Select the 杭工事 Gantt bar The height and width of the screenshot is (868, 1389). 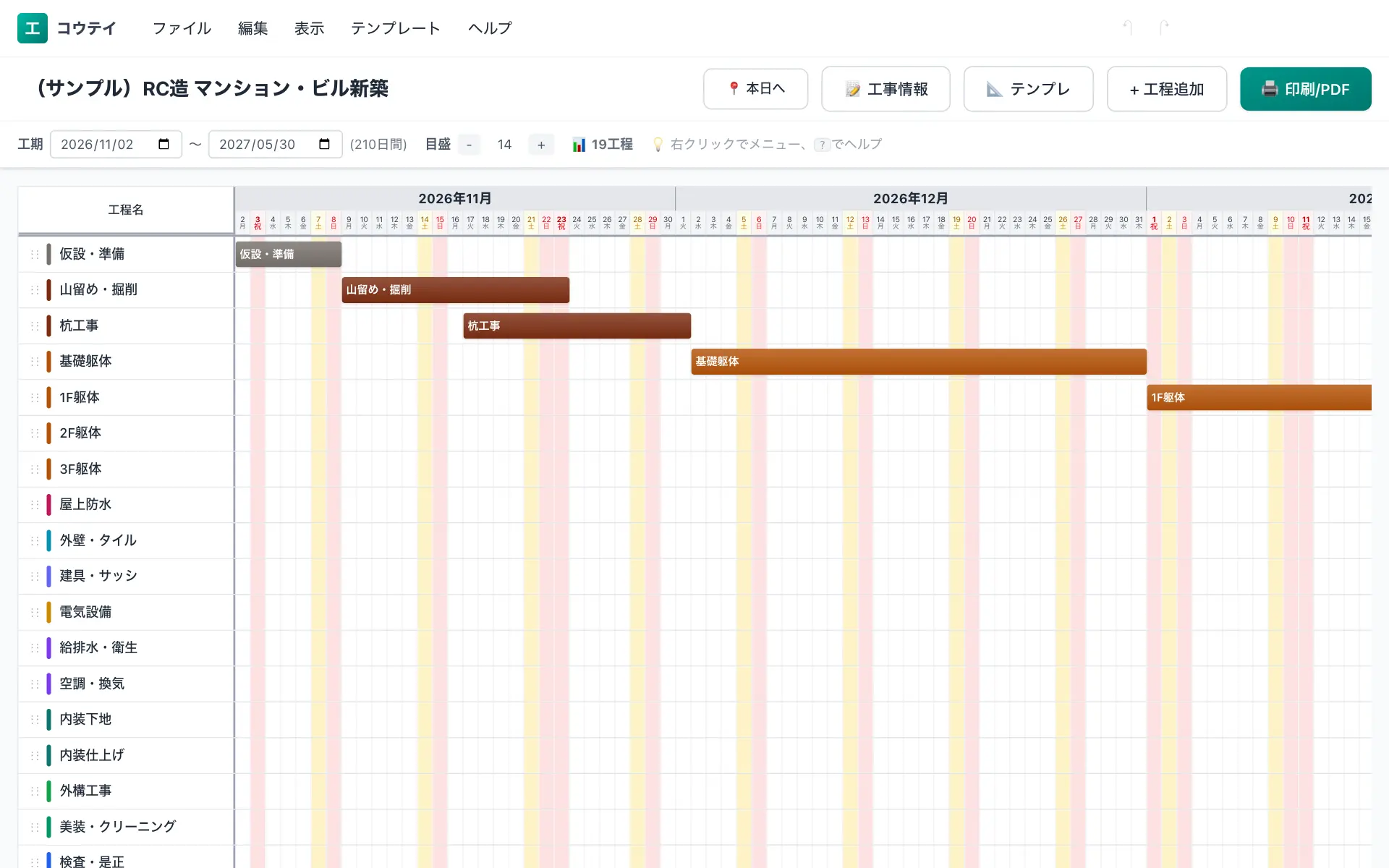tap(577, 325)
